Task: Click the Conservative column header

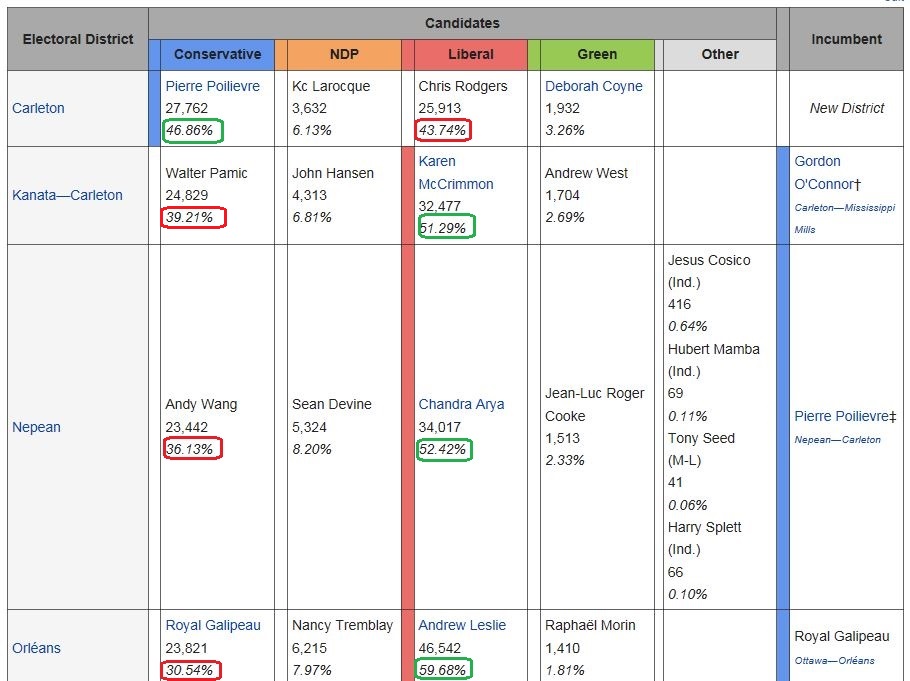Action: [217, 54]
